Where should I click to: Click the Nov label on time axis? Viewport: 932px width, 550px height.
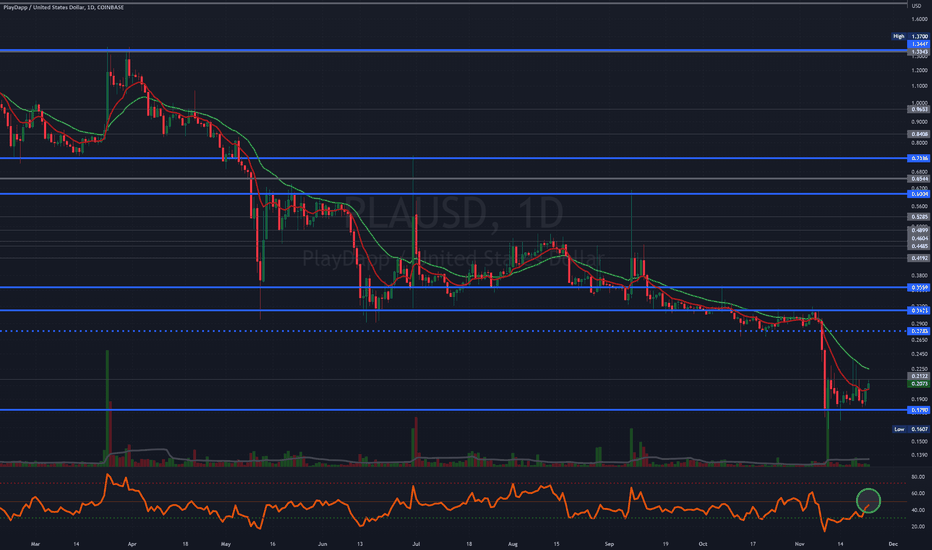pyautogui.click(x=799, y=543)
